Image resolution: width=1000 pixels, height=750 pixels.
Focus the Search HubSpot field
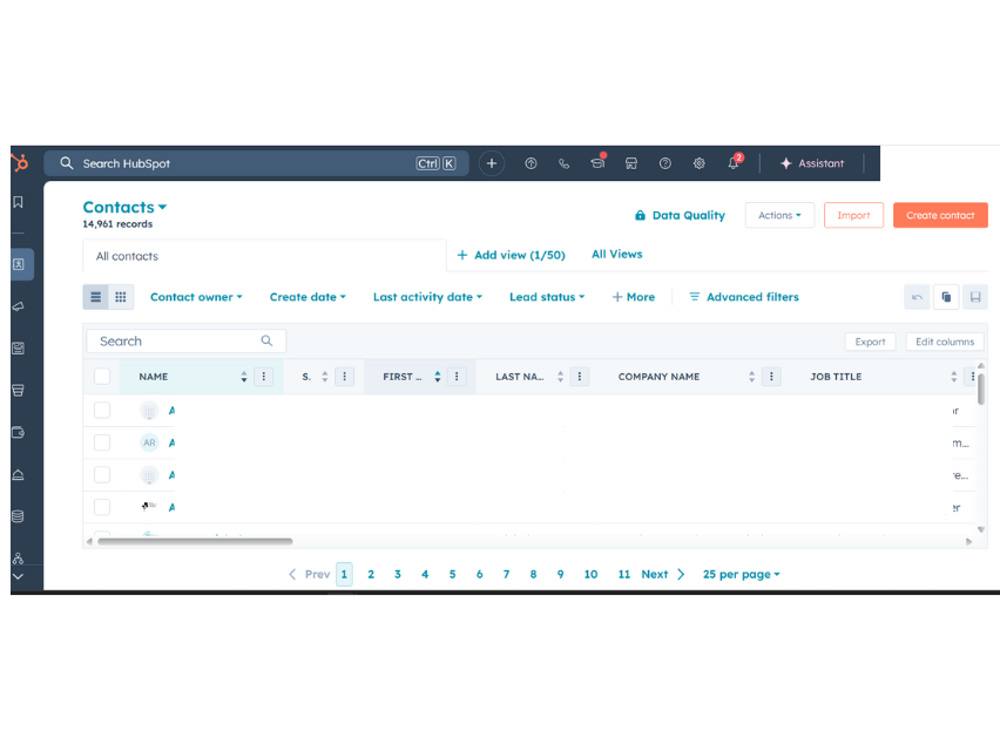(256, 163)
